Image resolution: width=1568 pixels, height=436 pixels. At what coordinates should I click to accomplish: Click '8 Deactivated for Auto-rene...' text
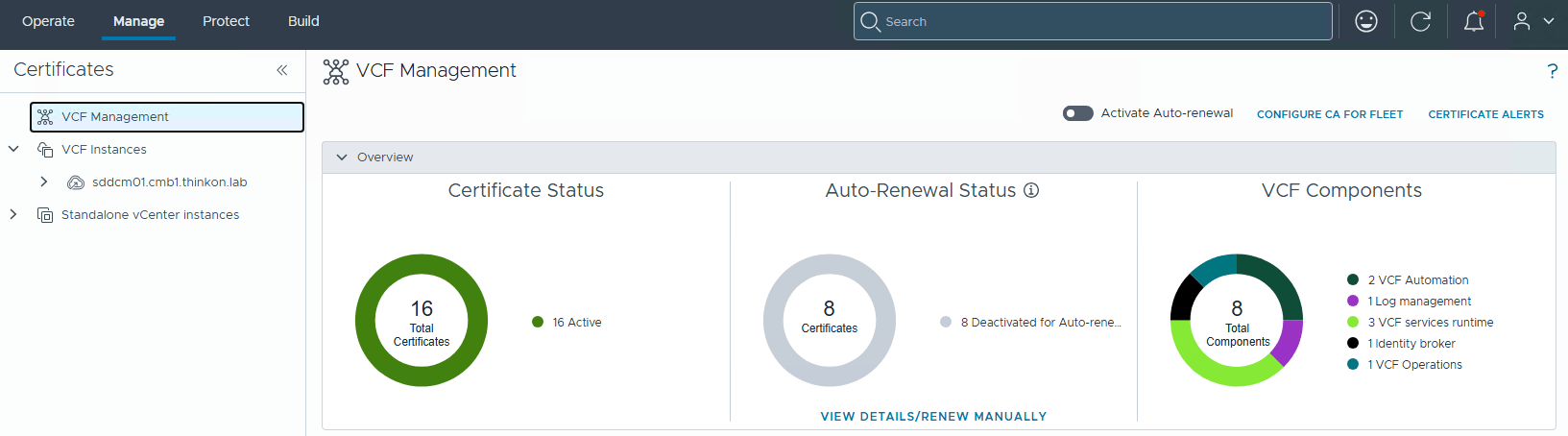1041,323
